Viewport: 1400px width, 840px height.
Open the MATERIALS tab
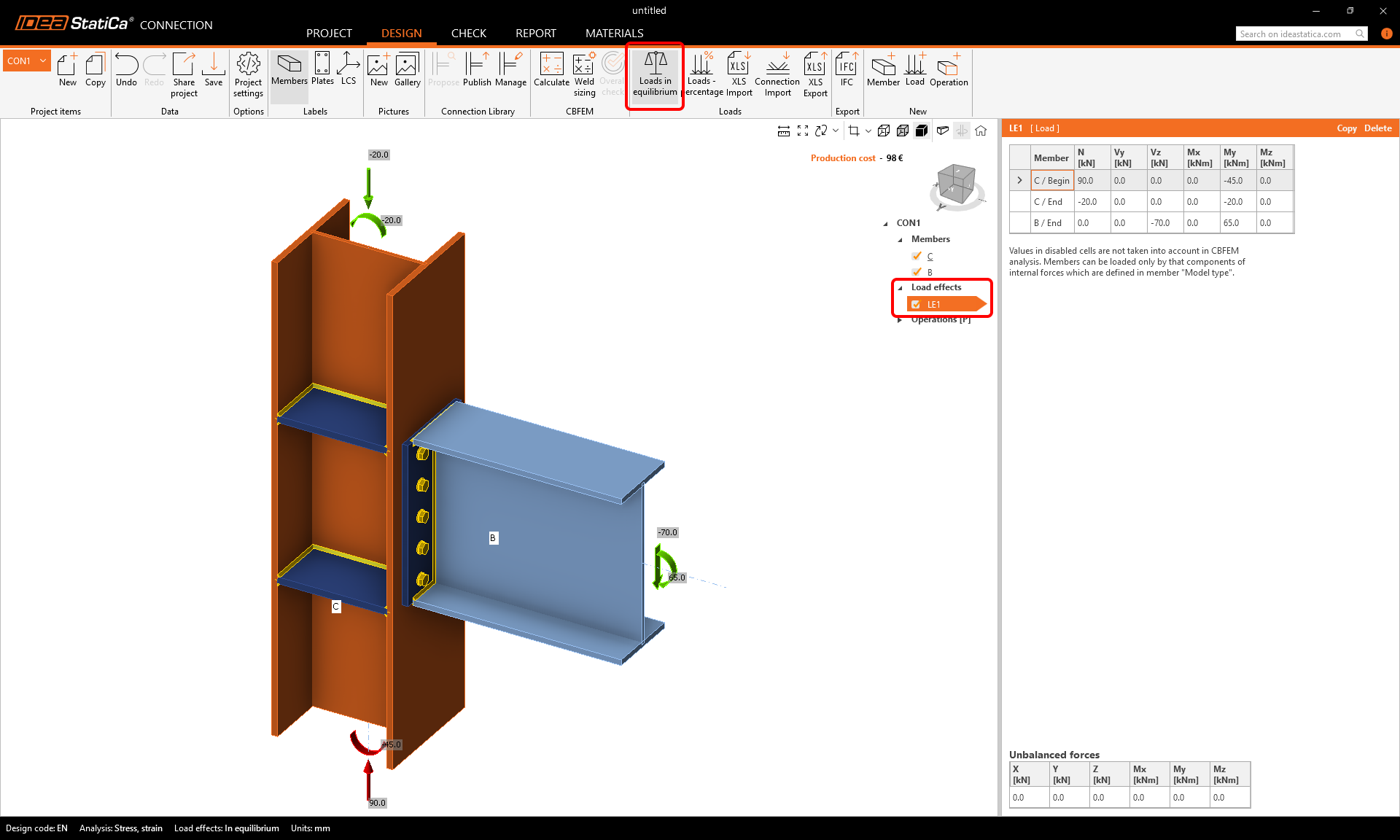[x=614, y=33]
